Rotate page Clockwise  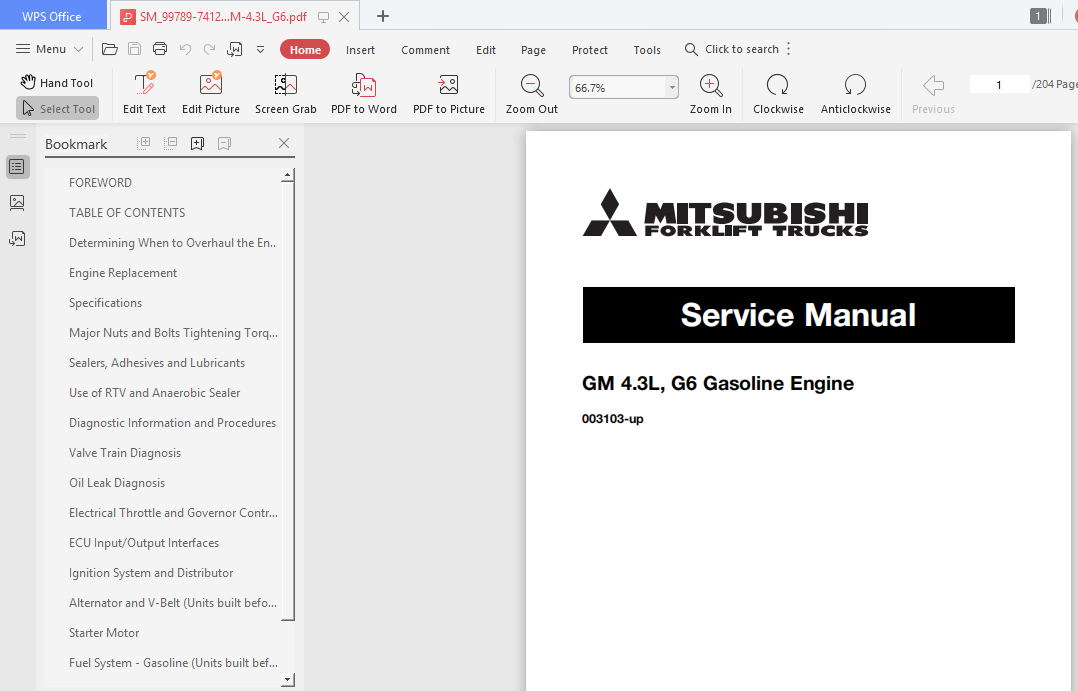778,93
